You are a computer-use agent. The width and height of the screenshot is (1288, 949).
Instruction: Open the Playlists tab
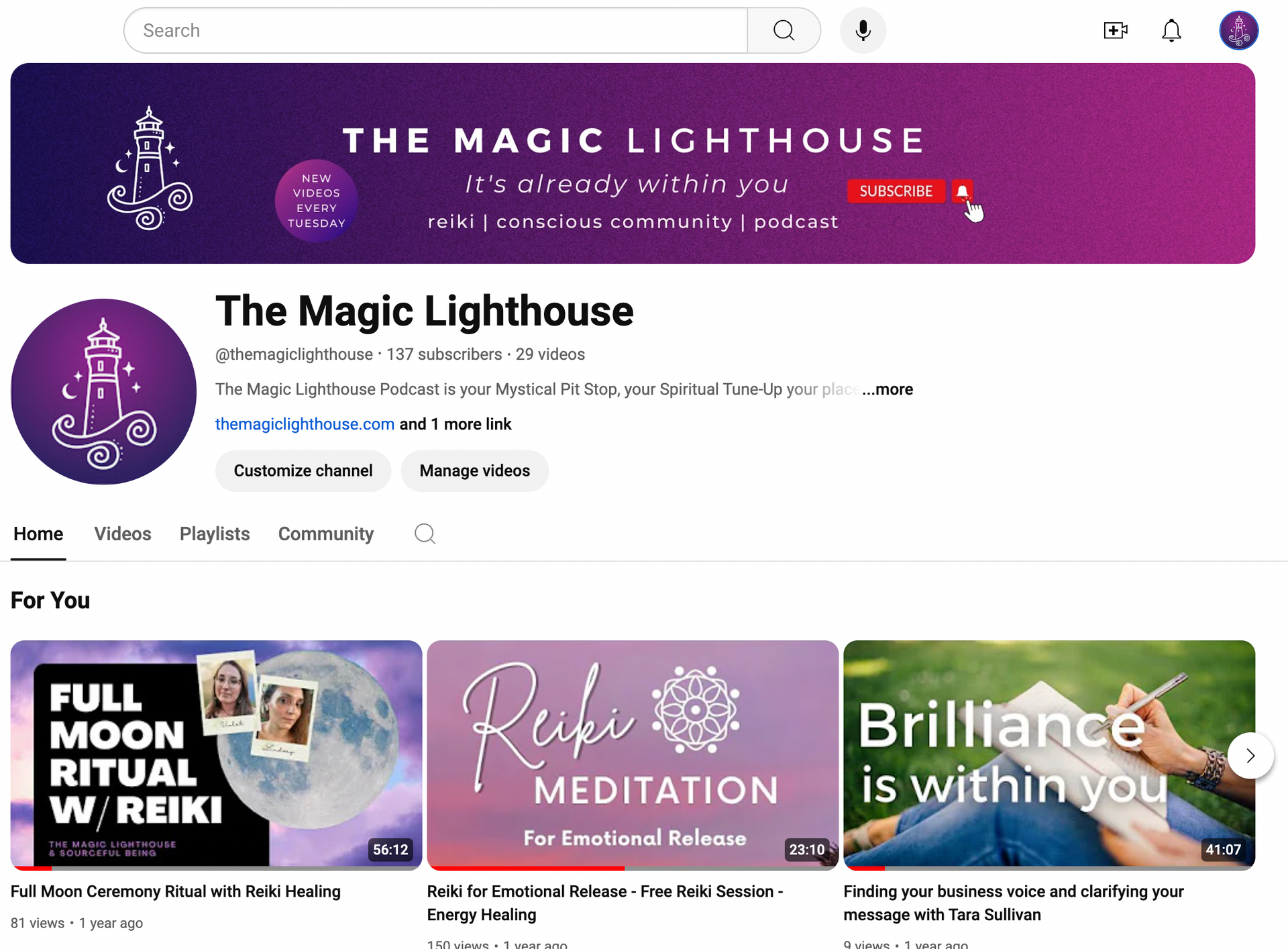215,534
